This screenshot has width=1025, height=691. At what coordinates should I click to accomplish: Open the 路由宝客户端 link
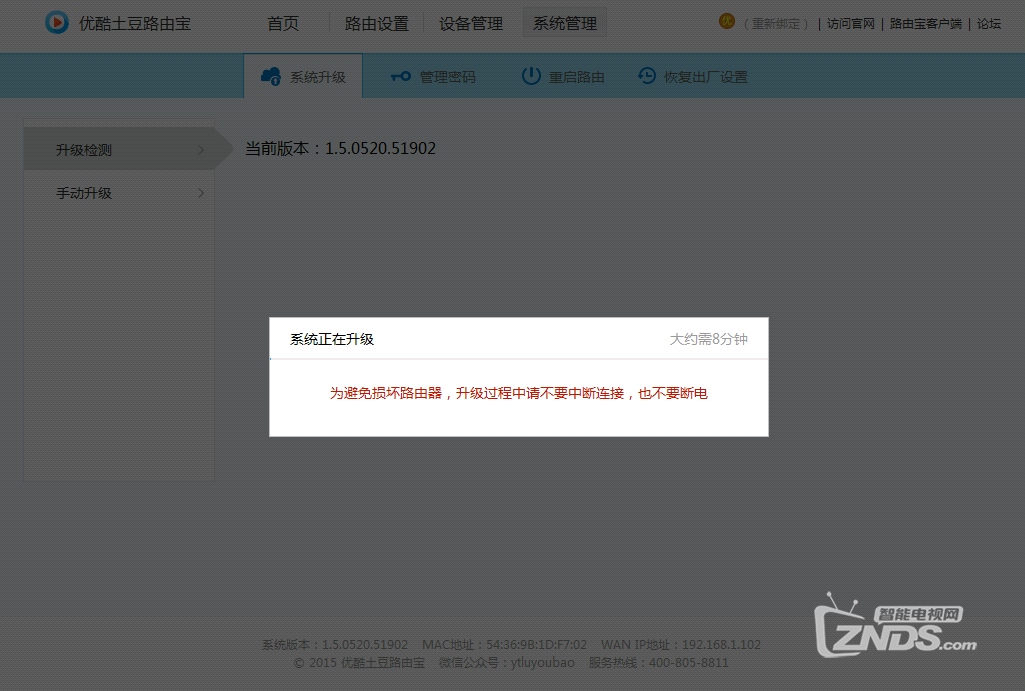pos(926,24)
